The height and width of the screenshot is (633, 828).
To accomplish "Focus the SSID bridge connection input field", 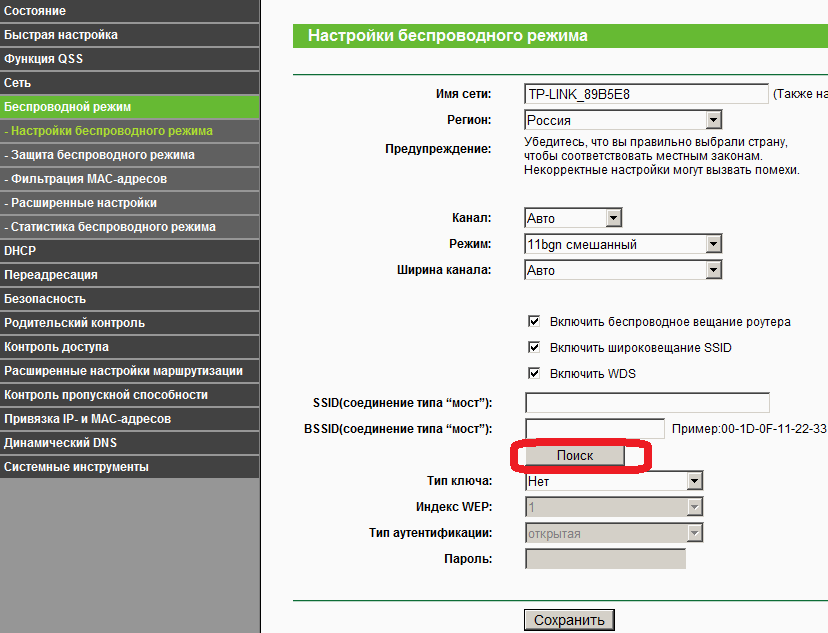I will click(x=647, y=403).
